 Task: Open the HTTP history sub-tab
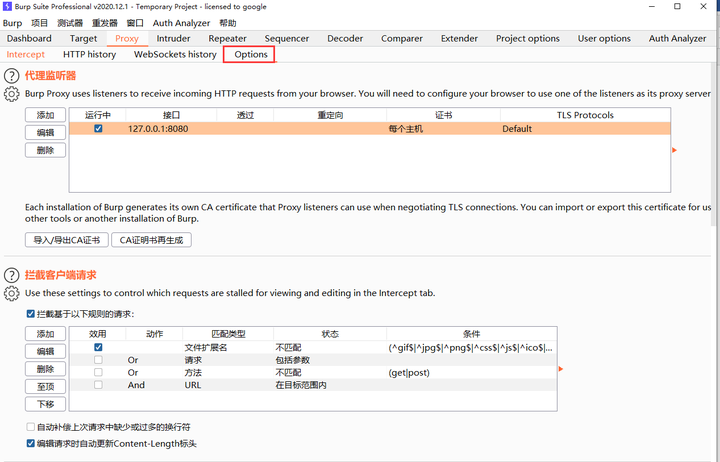(x=90, y=54)
